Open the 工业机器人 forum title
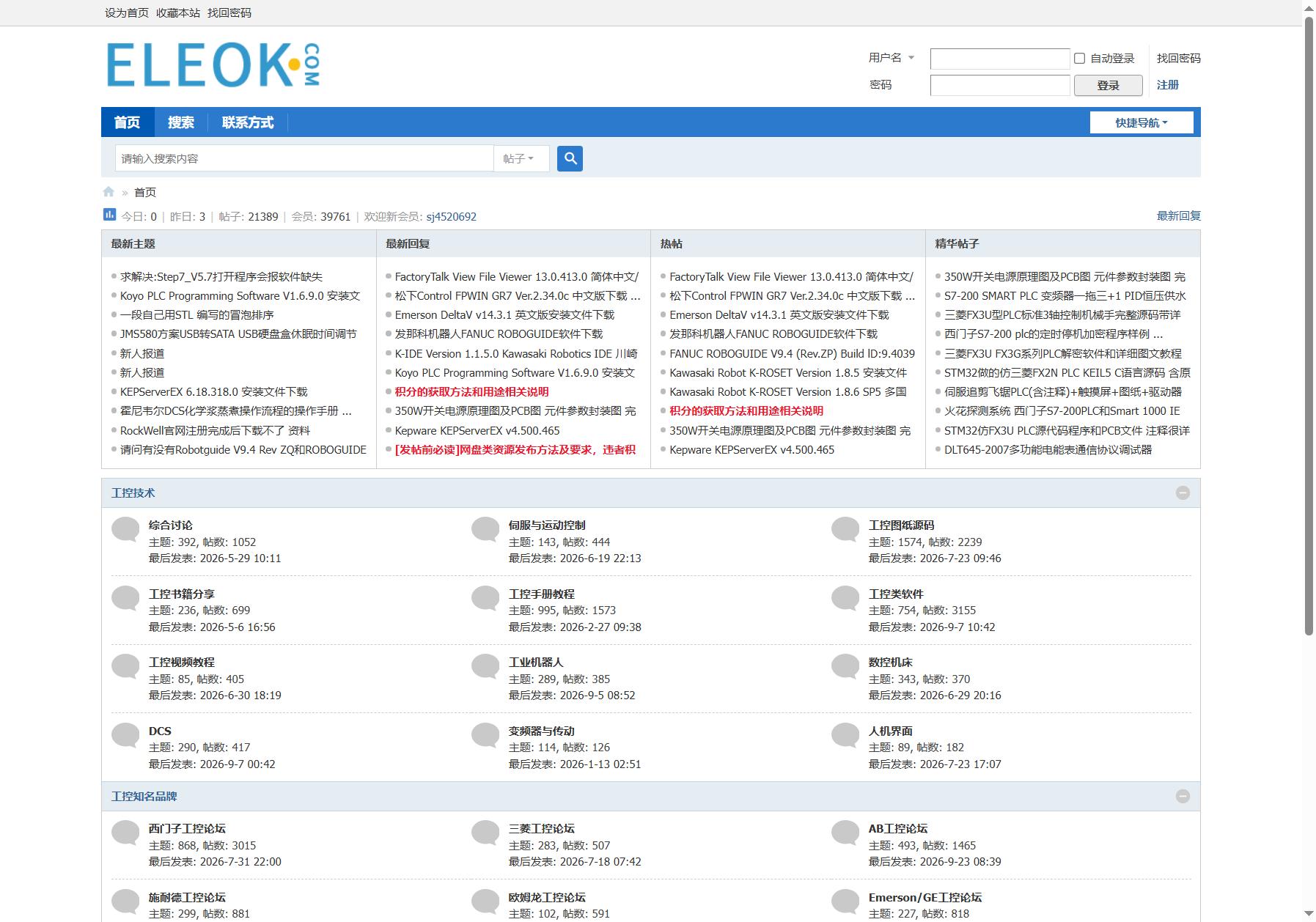 click(x=536, y=662)
